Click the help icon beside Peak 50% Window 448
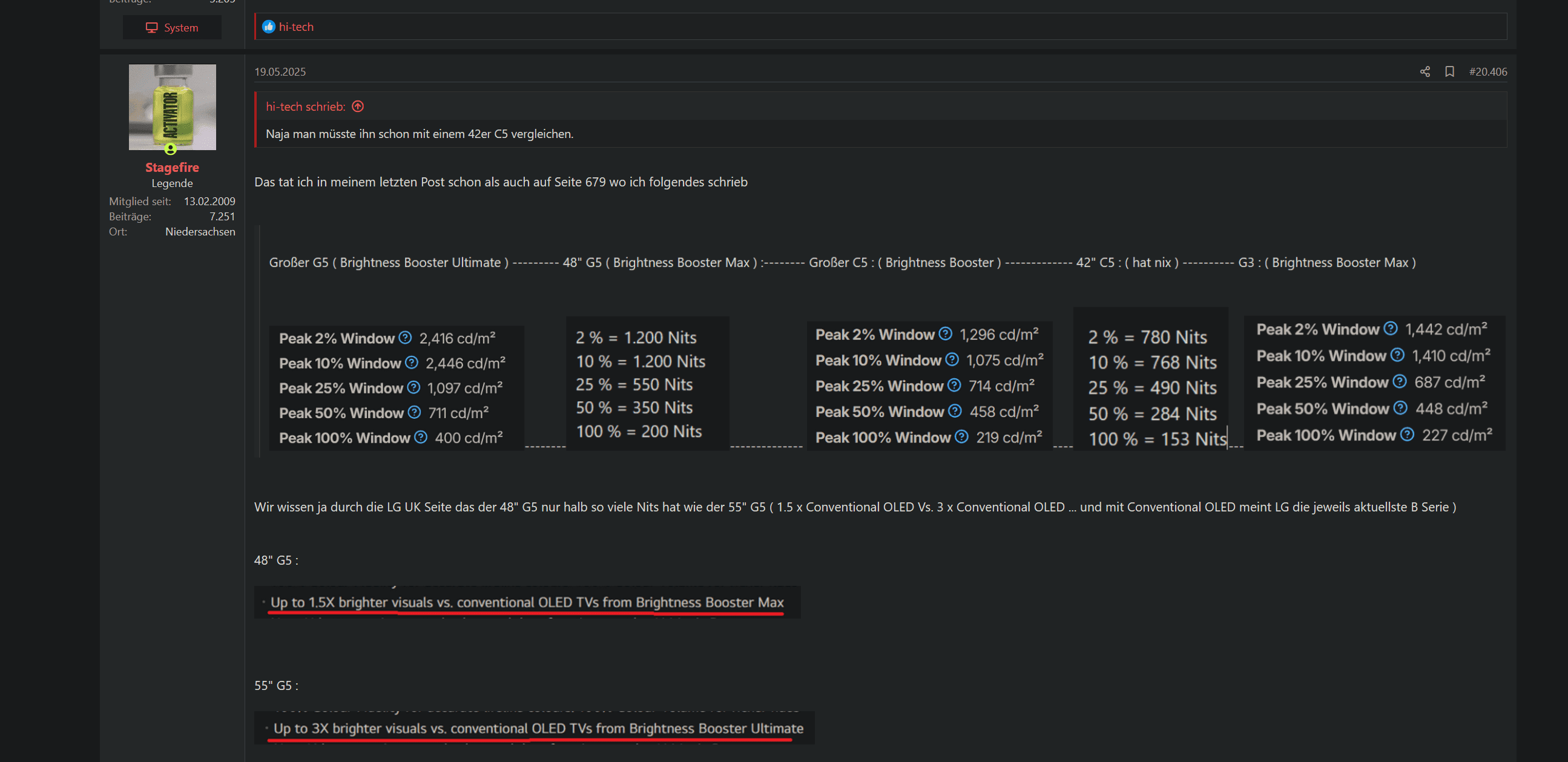This screenshot has height=762, width=1568. click(1400, 408)
